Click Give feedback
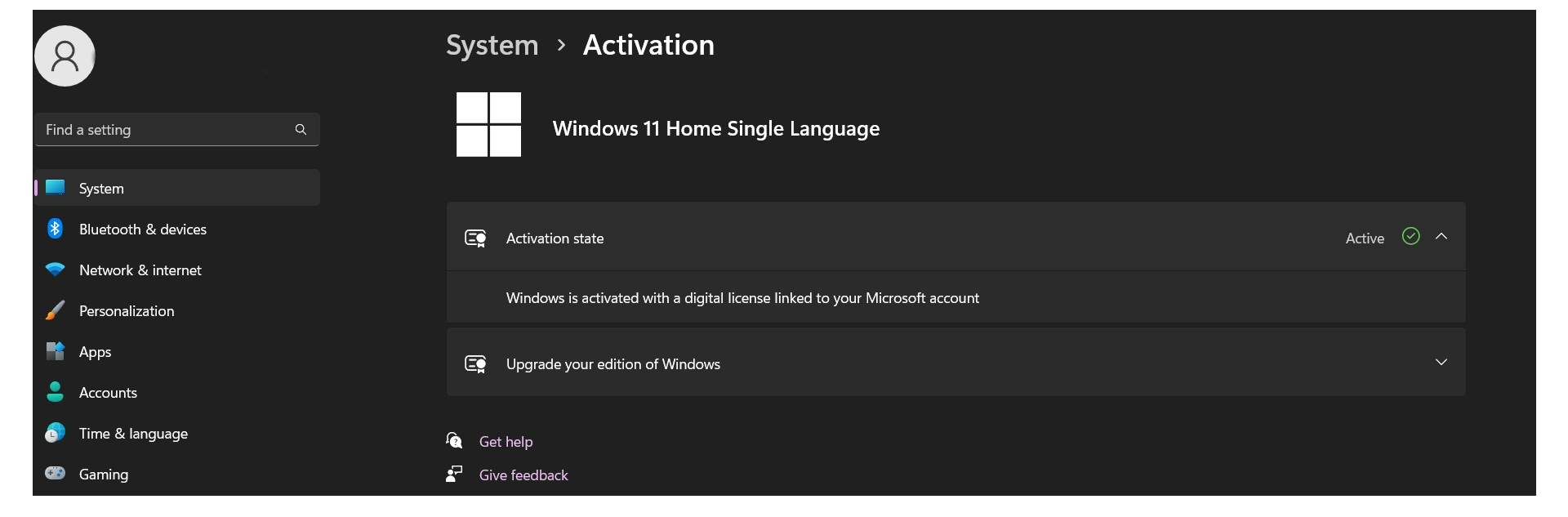The height and width of the screenshot is (517, 1568). pos(523,475)
